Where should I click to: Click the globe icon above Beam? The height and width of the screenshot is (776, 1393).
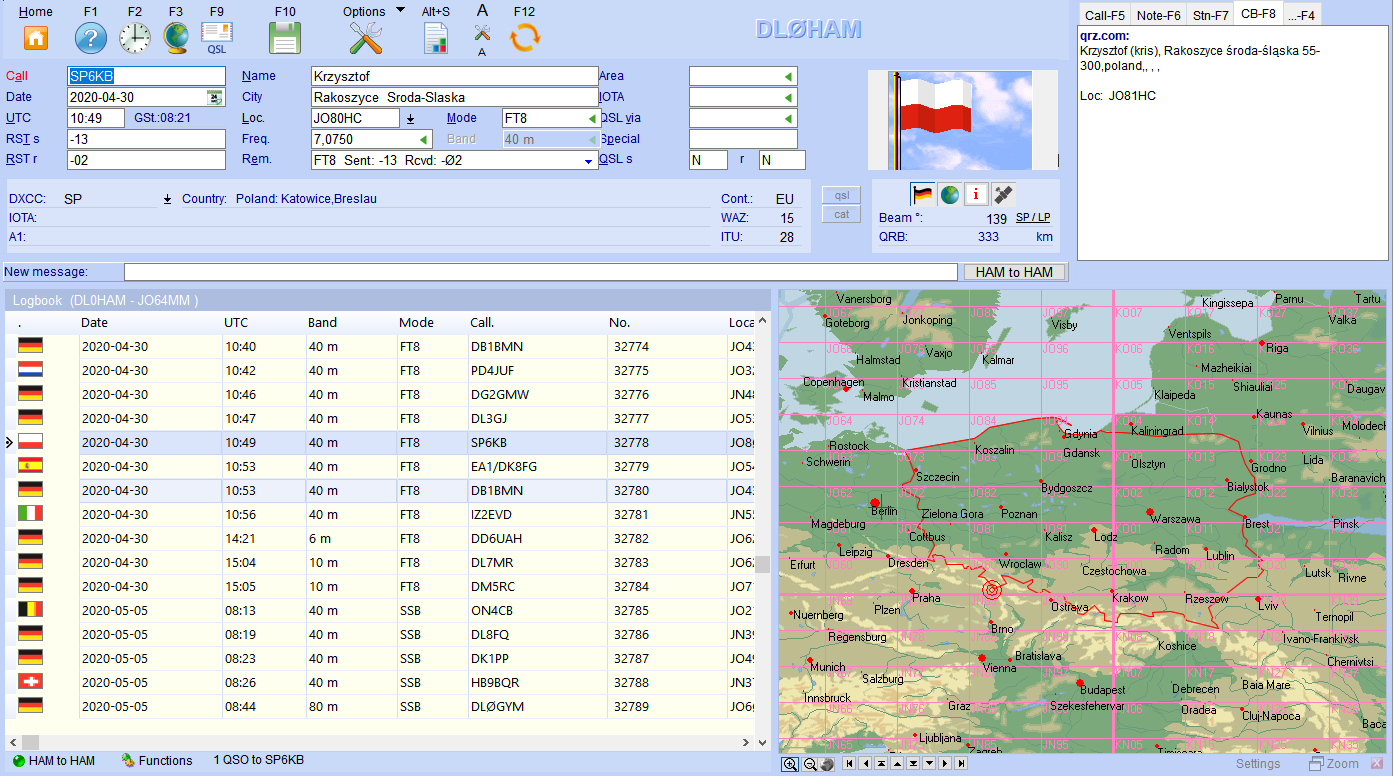(x=950, y=194)
